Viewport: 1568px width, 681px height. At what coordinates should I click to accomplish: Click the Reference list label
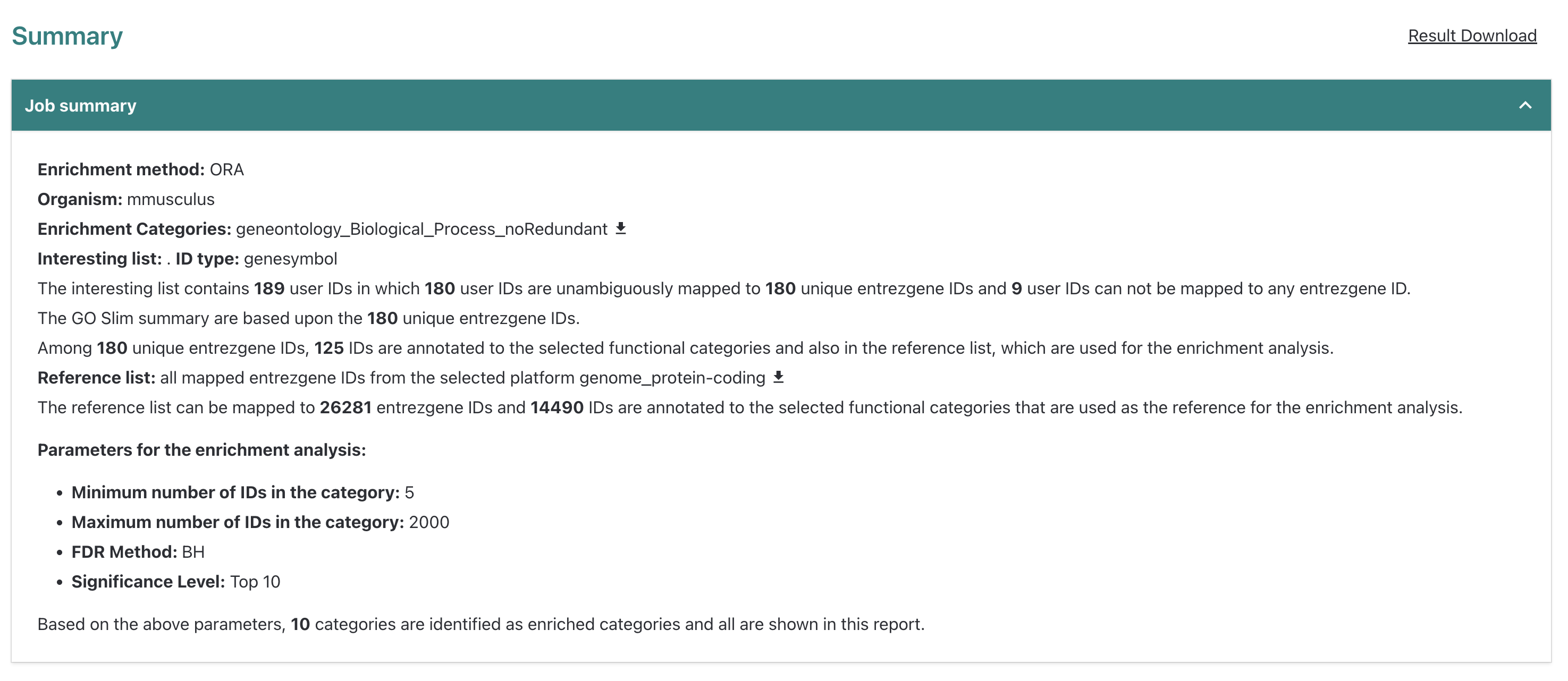(96, 378)
